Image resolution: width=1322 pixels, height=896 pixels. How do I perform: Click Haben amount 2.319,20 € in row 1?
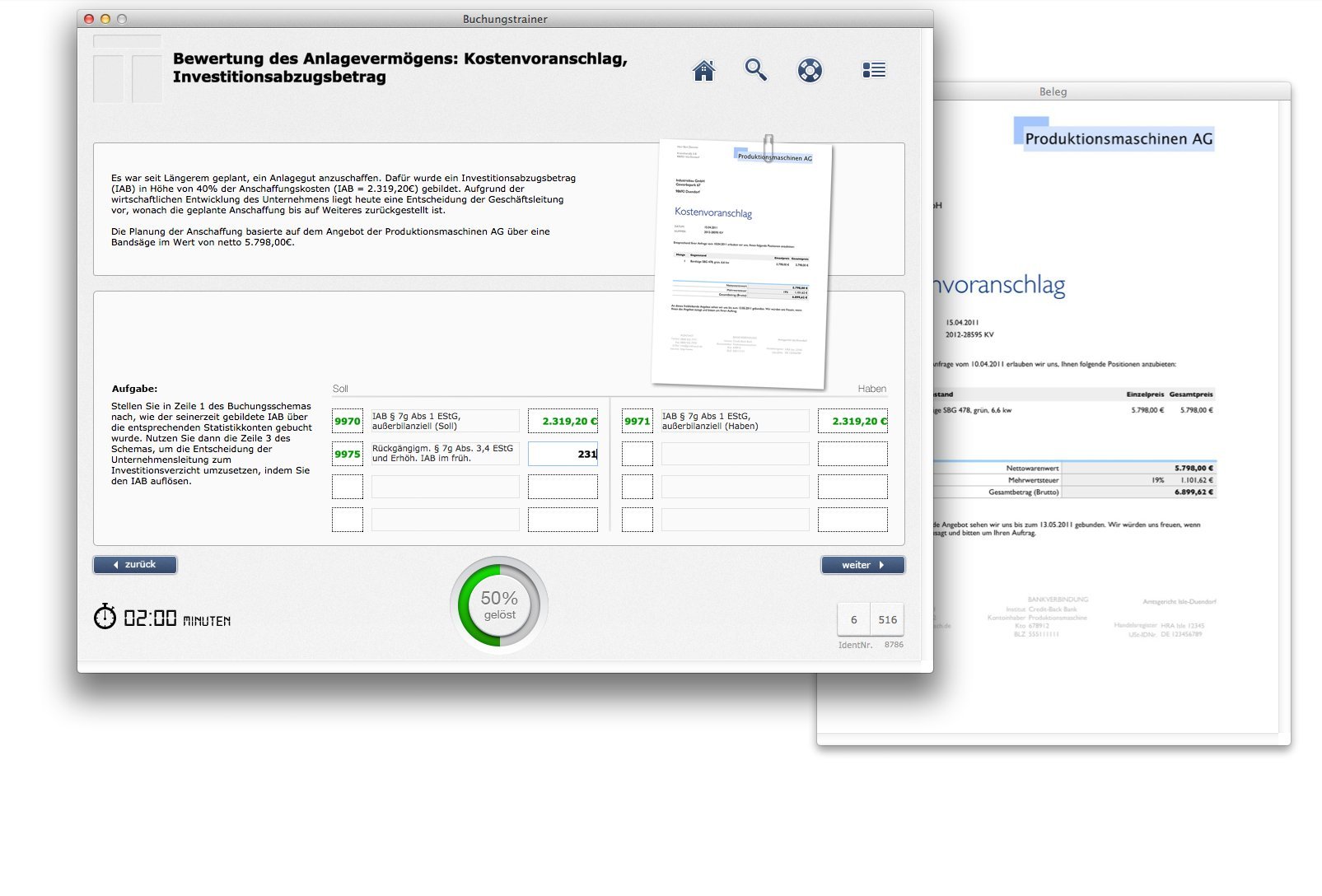coord(853,421)
